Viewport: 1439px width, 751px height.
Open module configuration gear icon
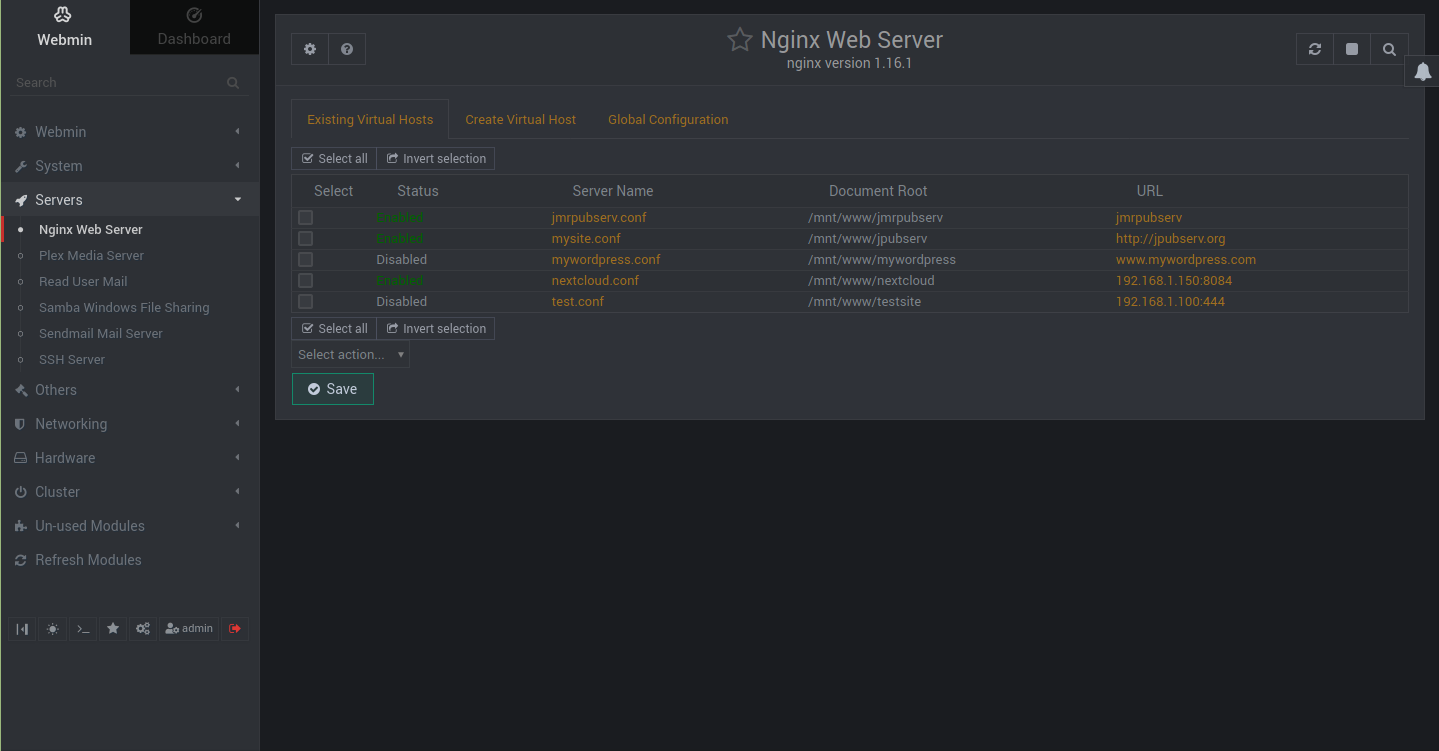[310, 49]
